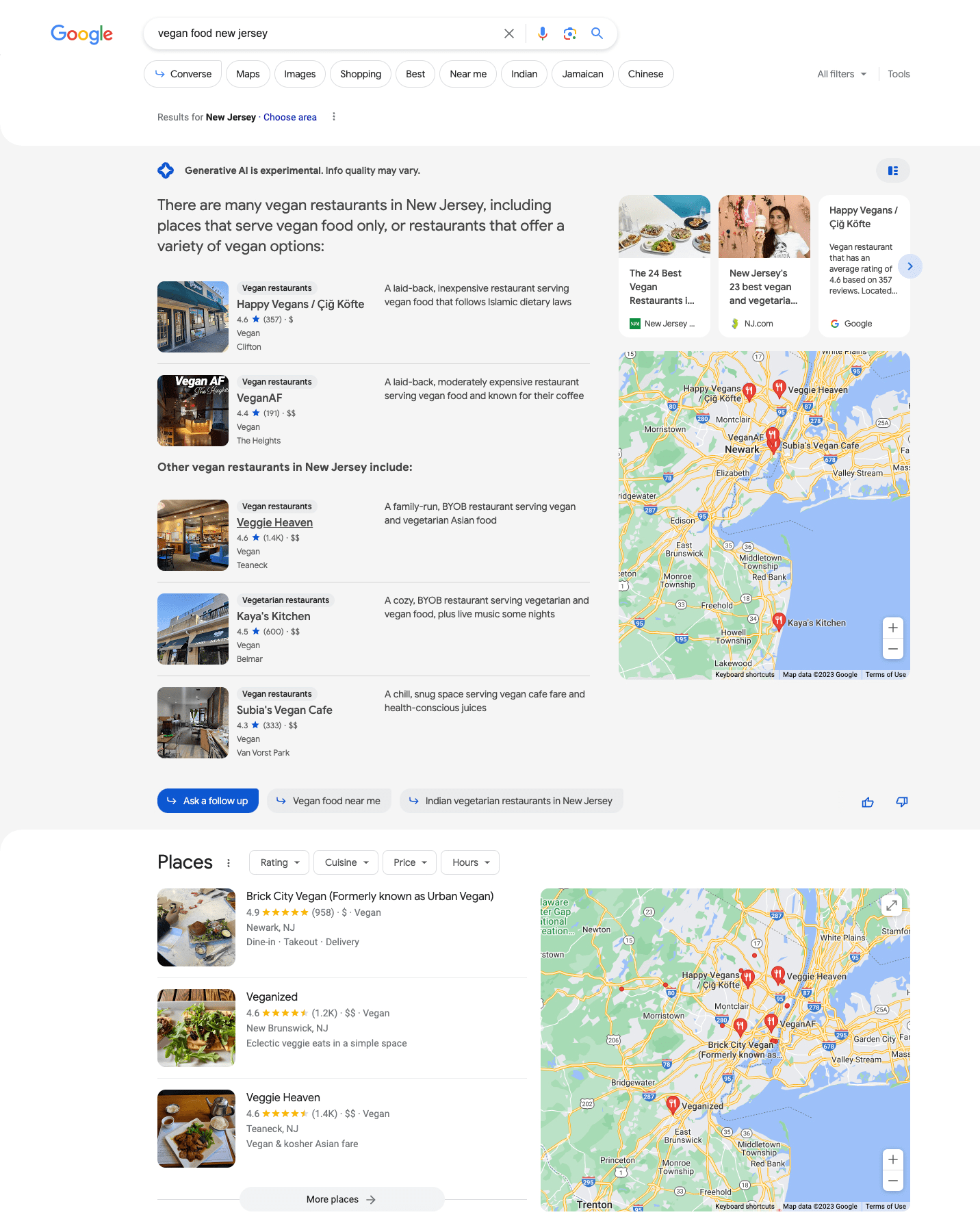Image resolution: width=980 pixels, height=1232 pixels.
Task: Switch to the Shopping tab
Action: pos(361,74)
